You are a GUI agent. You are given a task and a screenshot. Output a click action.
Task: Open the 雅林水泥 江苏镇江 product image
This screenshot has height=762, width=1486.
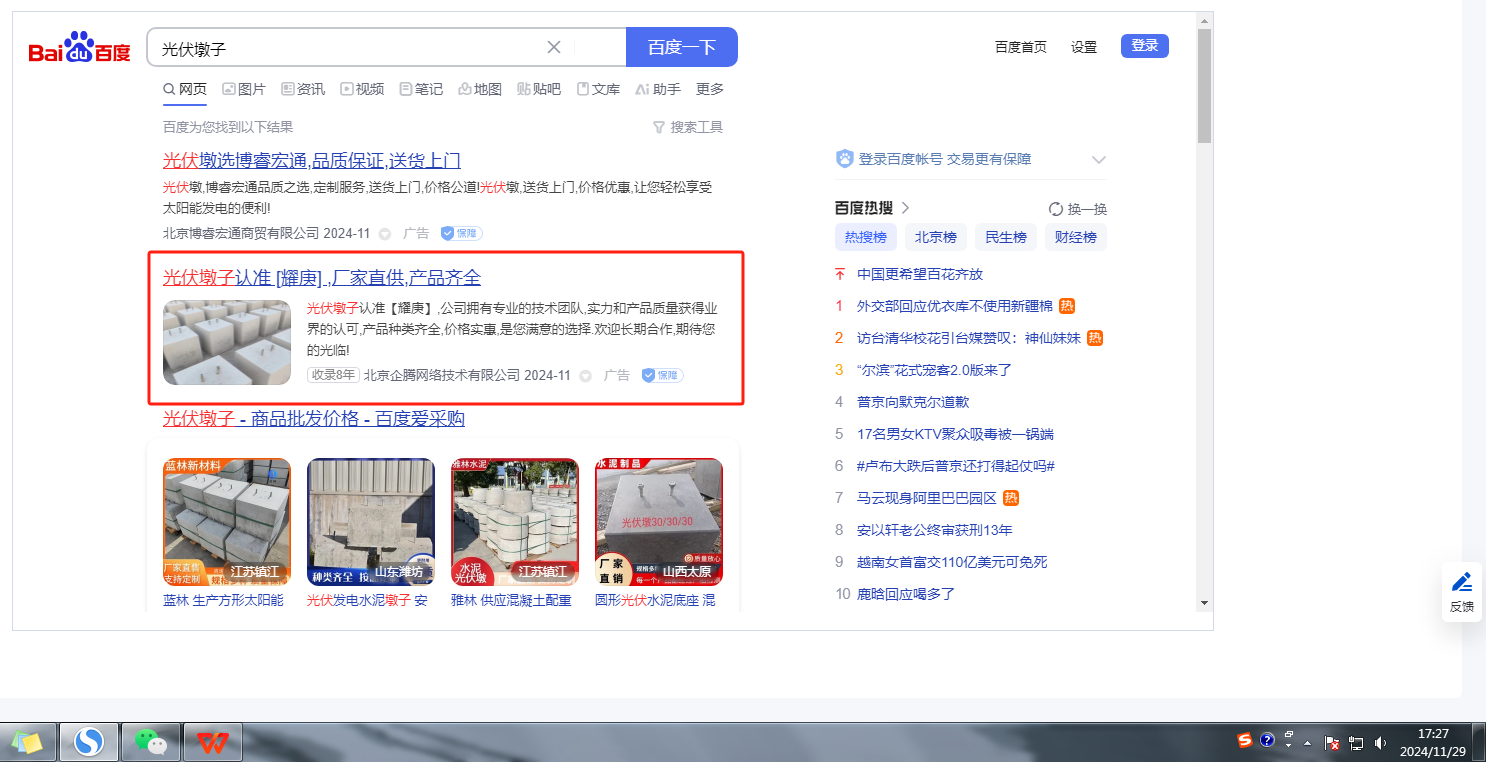point(515,522)
